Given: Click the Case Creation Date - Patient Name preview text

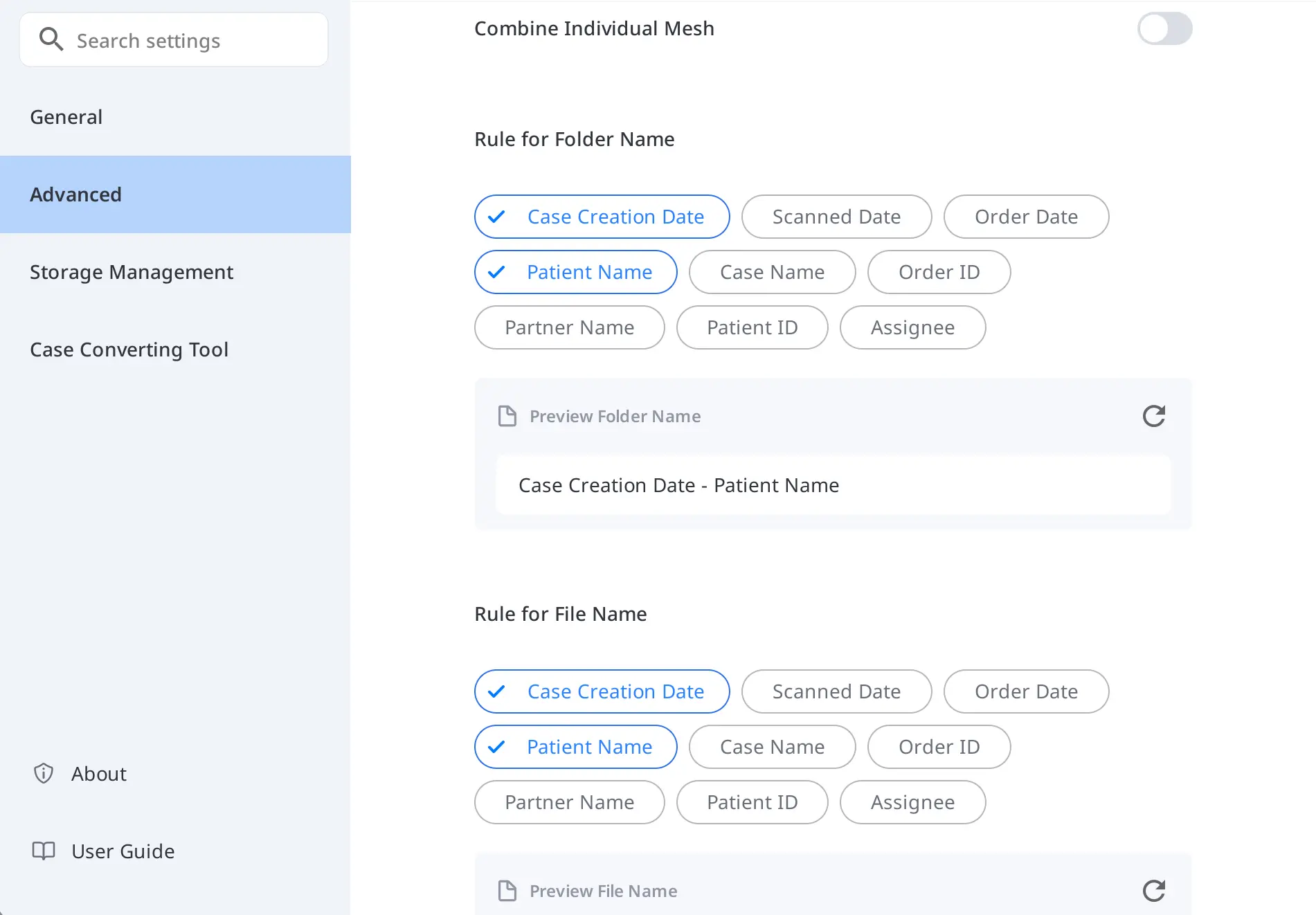Looking at the screenshot, I should [x=678, y=484].
